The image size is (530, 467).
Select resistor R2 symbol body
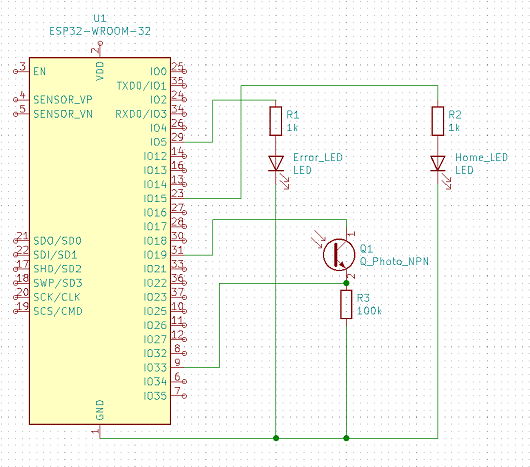(x=438, y=121)
